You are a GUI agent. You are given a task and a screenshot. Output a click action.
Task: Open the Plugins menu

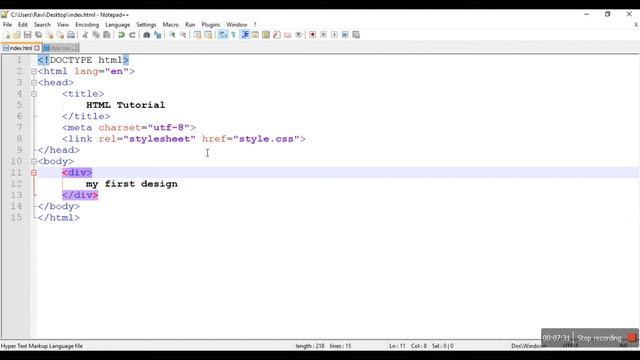211,25
